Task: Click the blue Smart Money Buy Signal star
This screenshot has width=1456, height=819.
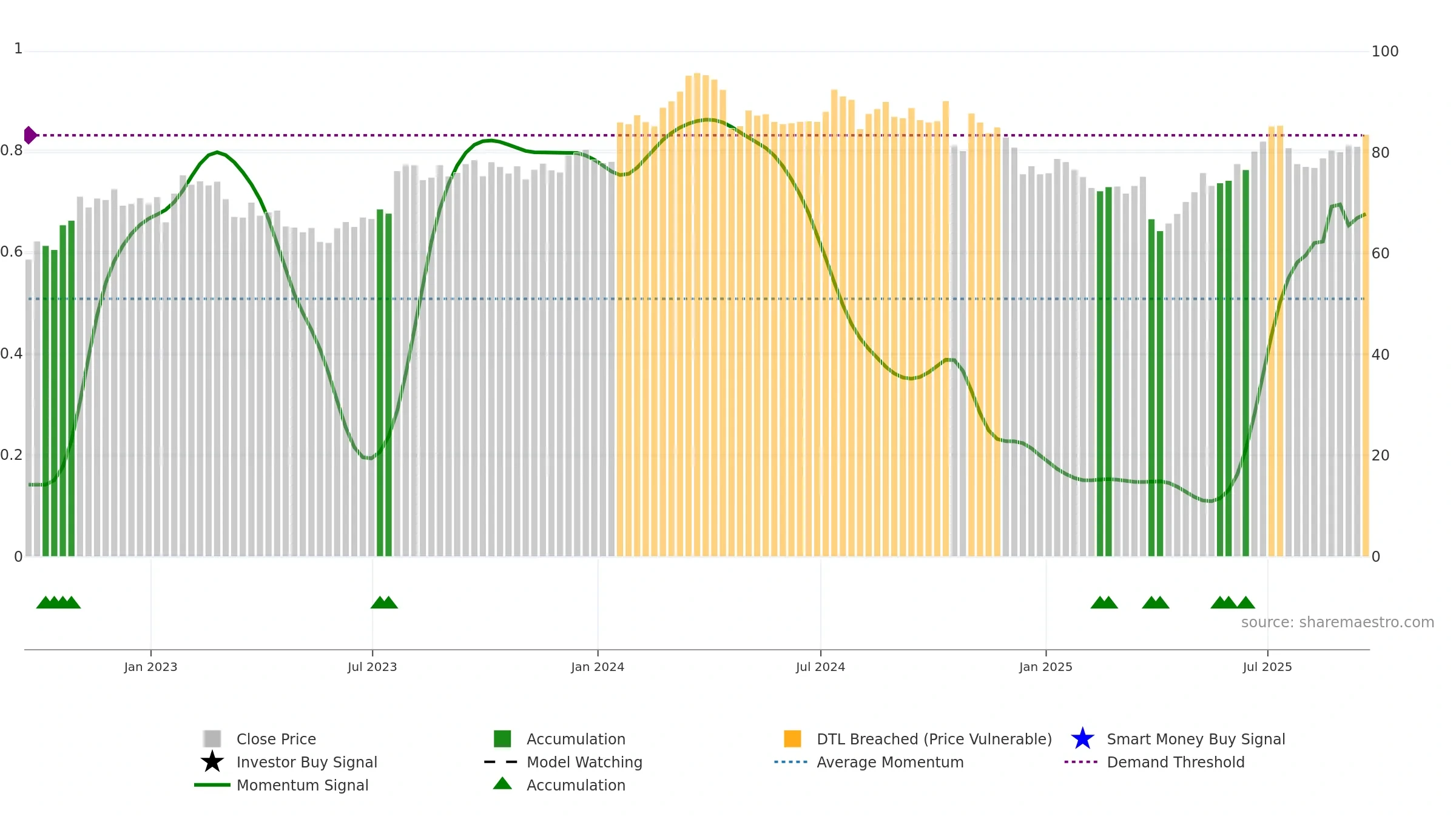Action: (x=1082, y=738)
